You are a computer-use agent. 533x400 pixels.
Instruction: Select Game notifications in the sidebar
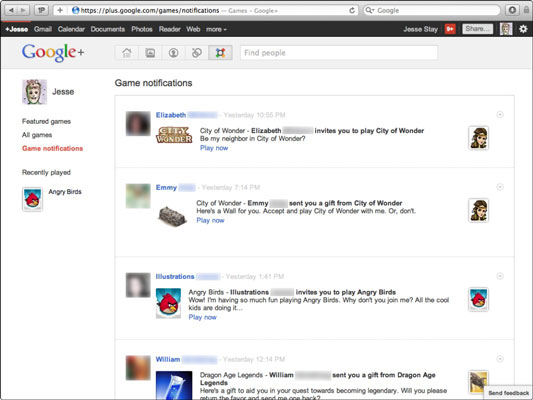pyautogui.click(x=52, y=149)
